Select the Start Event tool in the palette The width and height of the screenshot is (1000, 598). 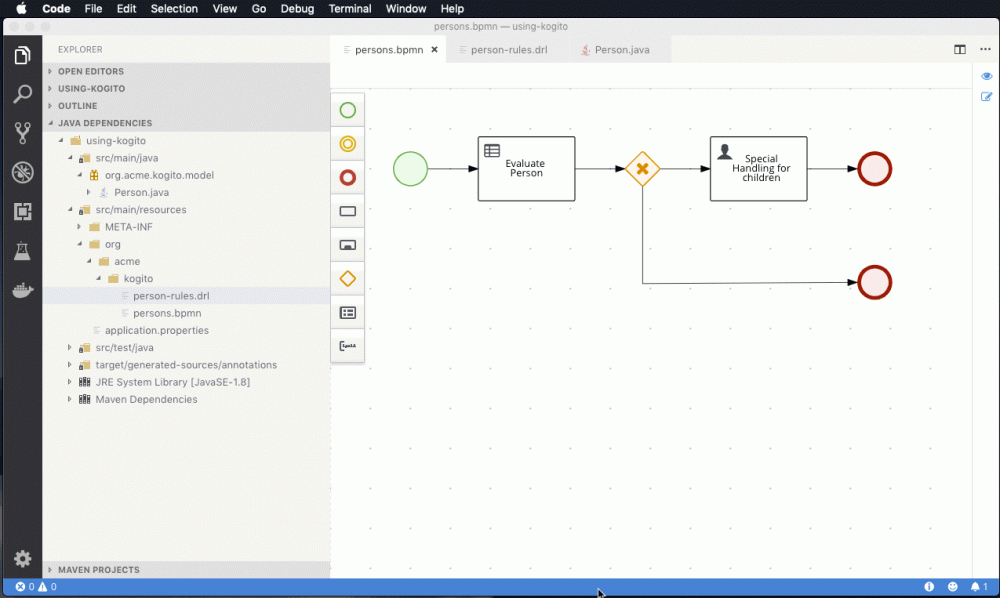click(347, 110)
